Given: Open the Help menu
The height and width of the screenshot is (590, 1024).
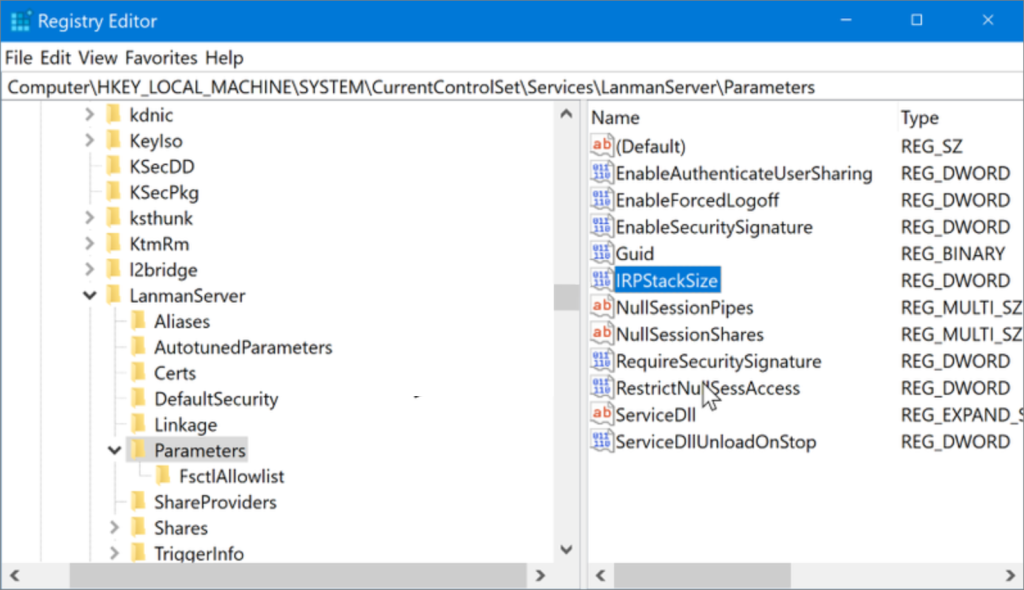Looking at the screenshot, I should [x=224, y=57].
